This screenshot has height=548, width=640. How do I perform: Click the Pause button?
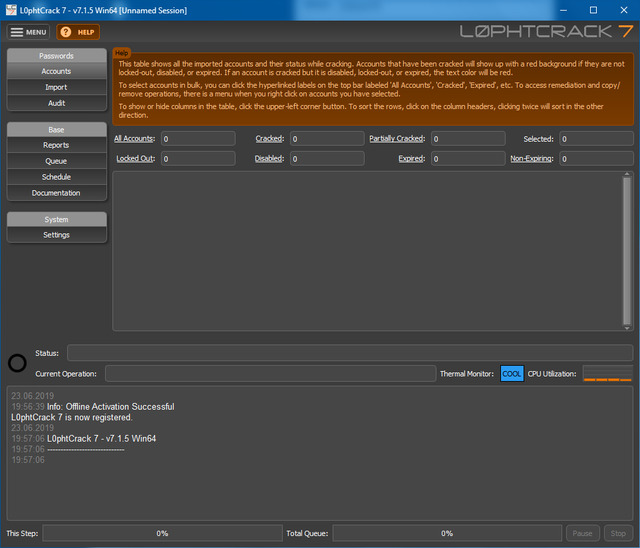click(x=582, y=533)
